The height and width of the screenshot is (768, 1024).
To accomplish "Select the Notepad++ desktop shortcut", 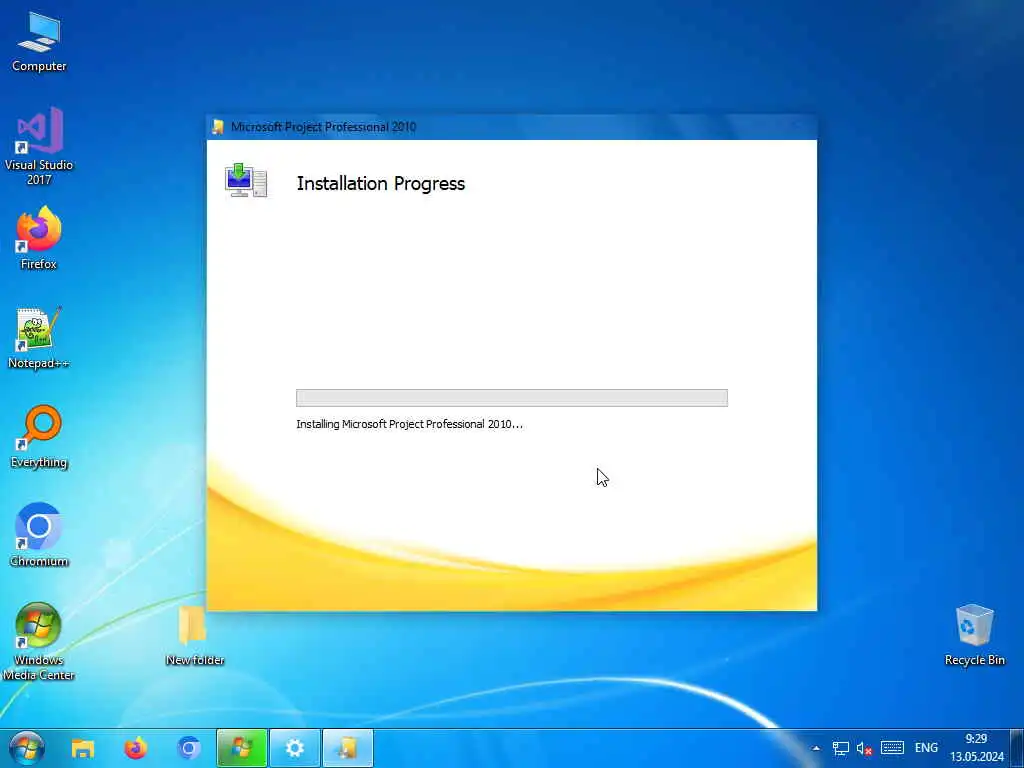I will (x=39, y=338).
